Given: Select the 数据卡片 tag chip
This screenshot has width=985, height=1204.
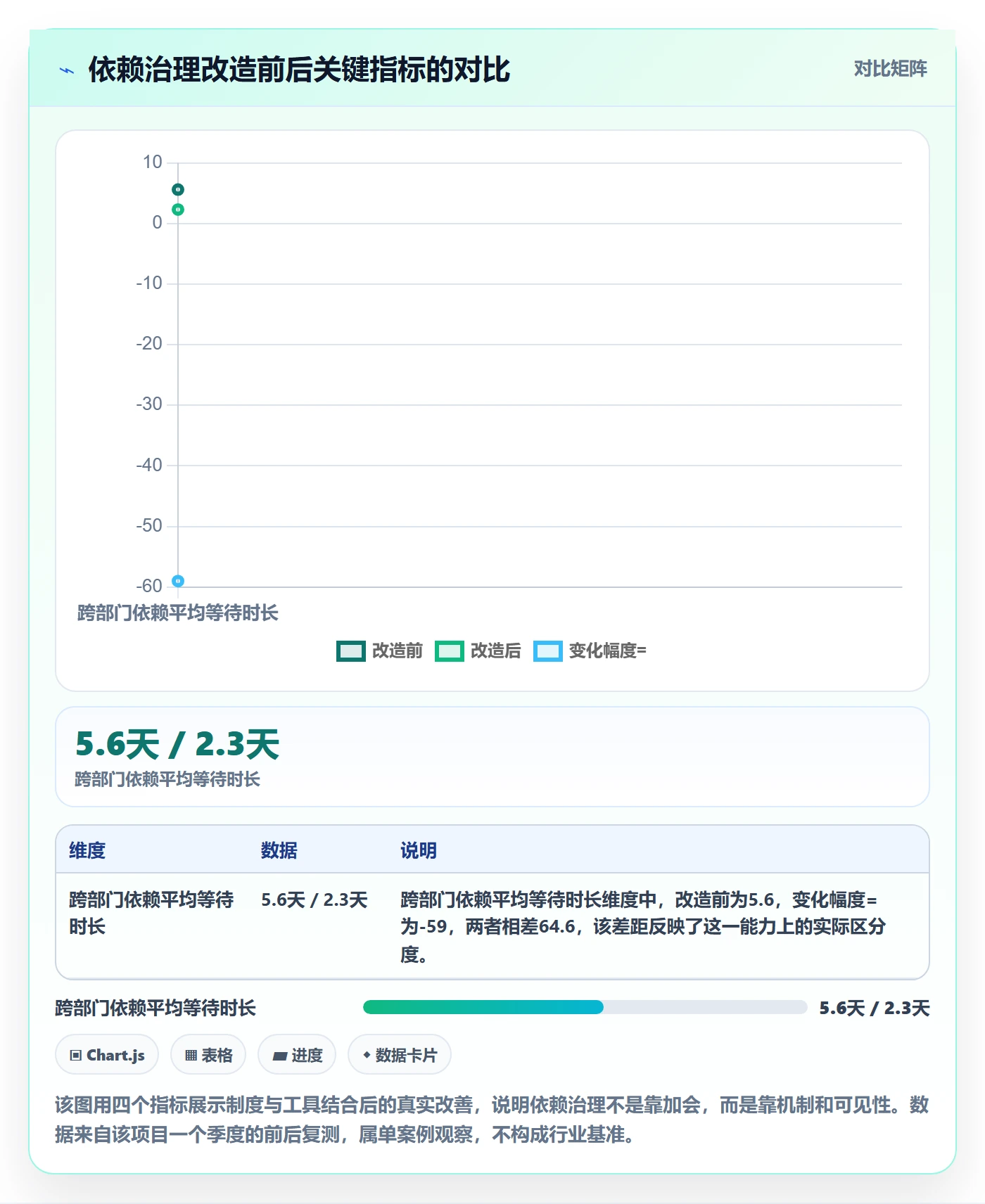Looking at the screenshot, I should 400,1054.
